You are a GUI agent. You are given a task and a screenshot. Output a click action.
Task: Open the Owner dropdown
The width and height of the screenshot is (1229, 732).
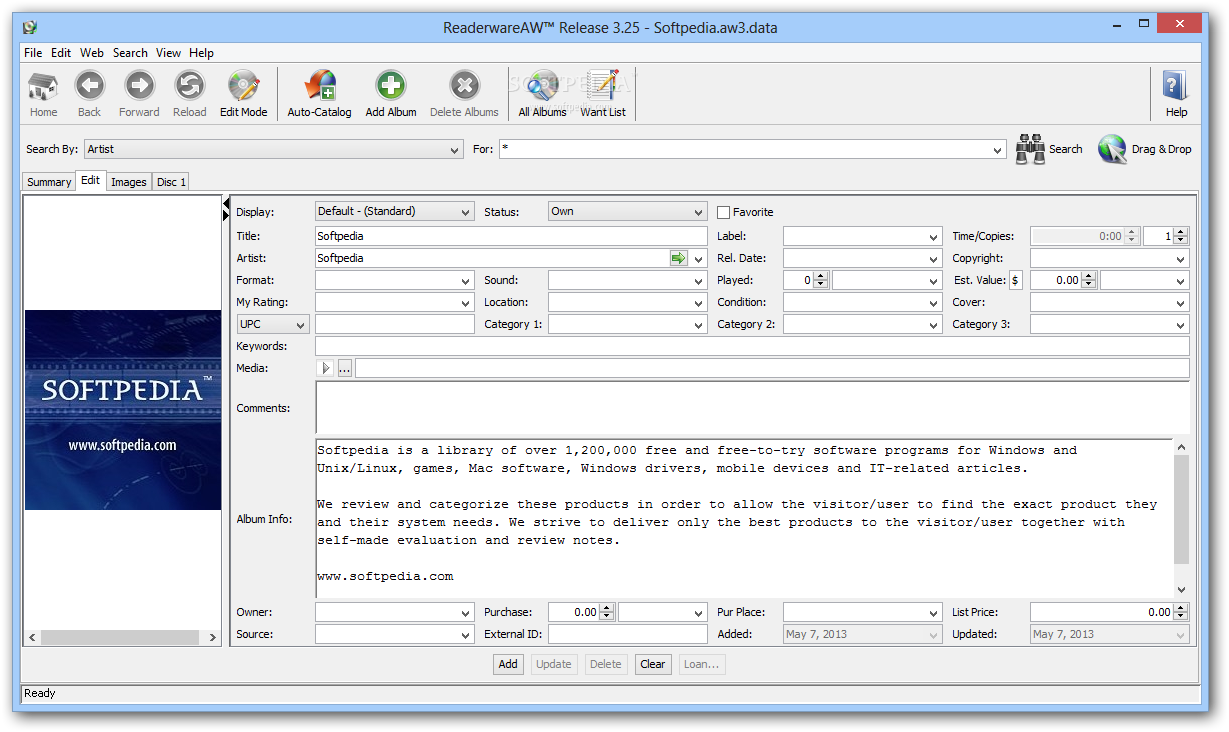(x=394, y=612)
